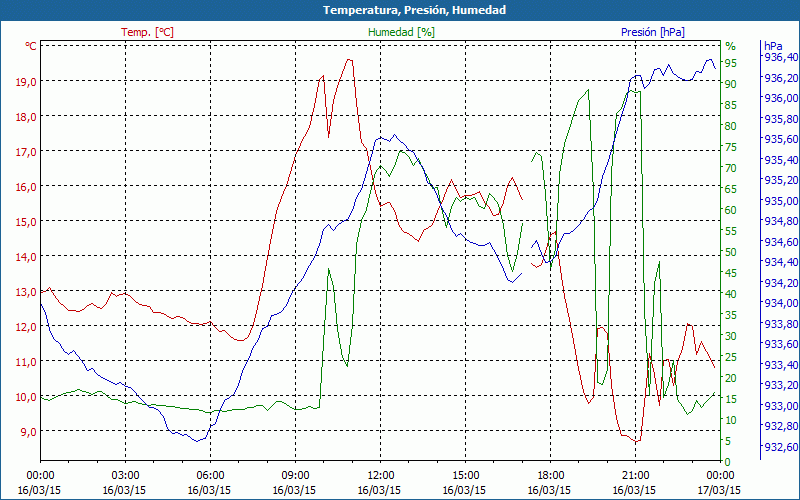Click the 12:00 time axis label
800x500 pixels.
380,476
